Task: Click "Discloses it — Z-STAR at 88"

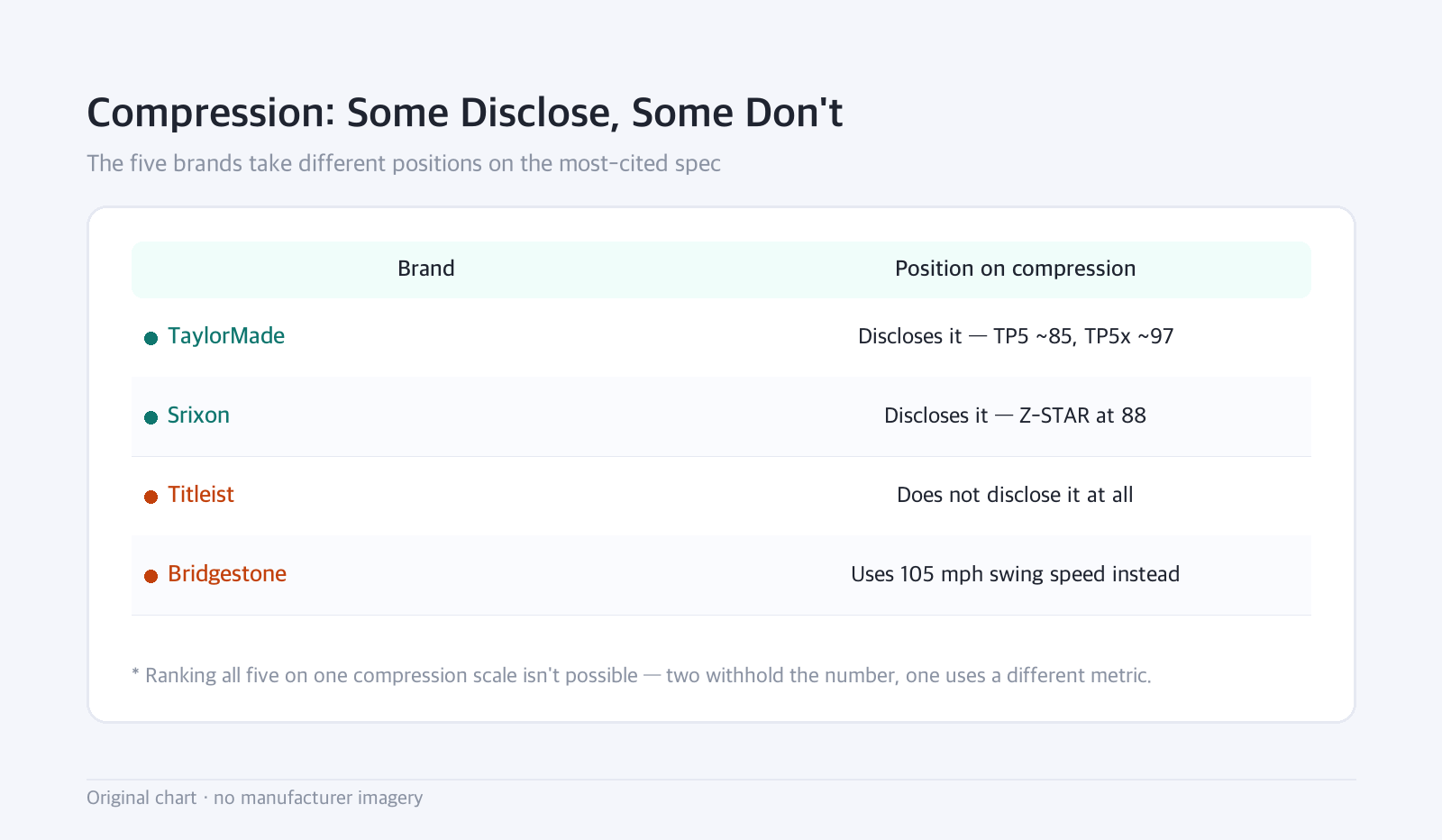Action: [1015, 415]
